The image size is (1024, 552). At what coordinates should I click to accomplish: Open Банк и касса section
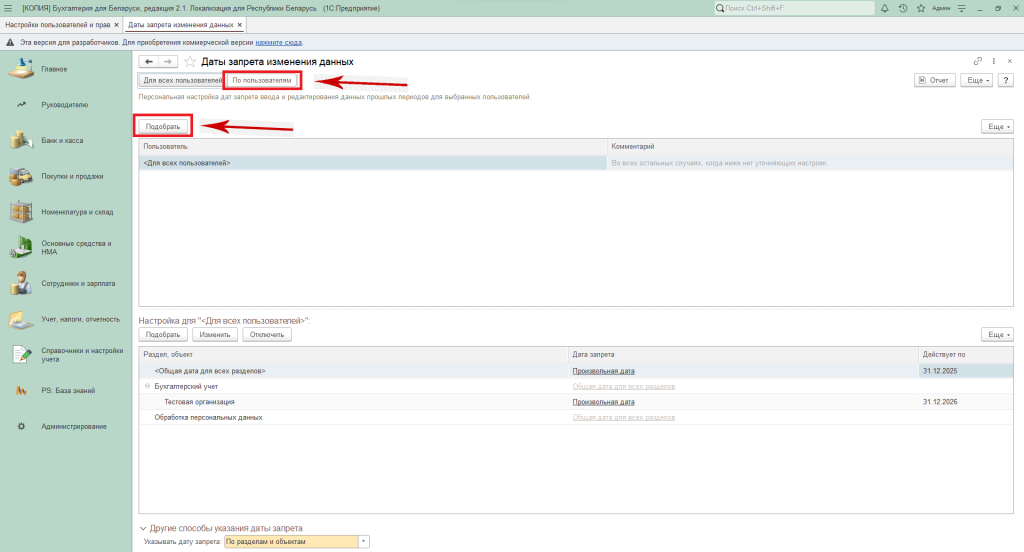coord(62,140)
